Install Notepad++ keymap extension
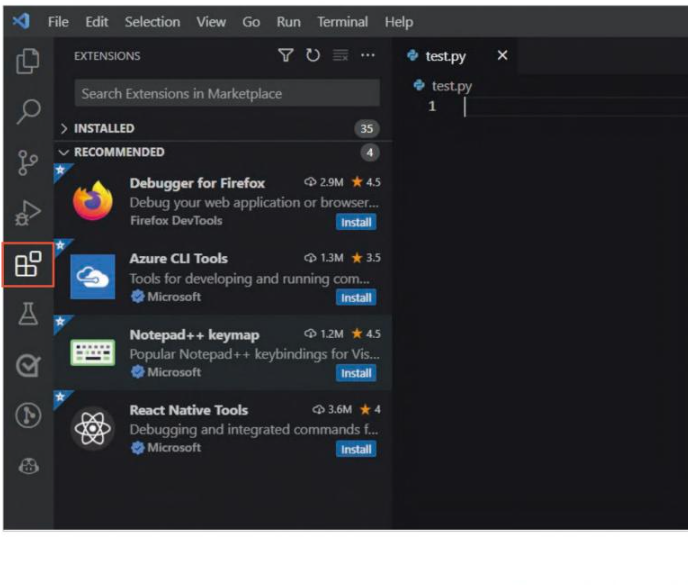688x585 pixels. tap(356, 373)
